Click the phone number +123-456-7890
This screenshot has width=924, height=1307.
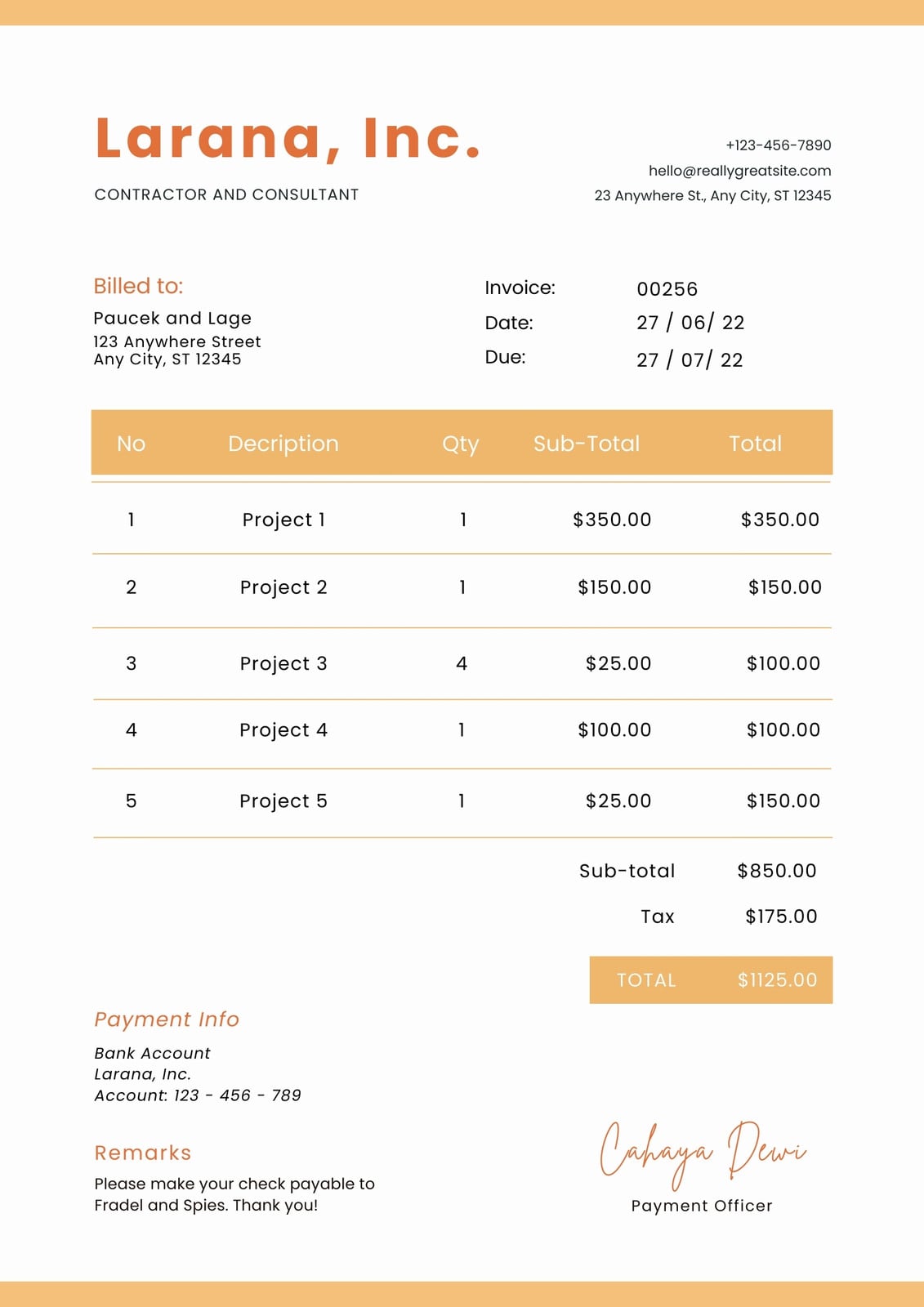click(779, 145)
